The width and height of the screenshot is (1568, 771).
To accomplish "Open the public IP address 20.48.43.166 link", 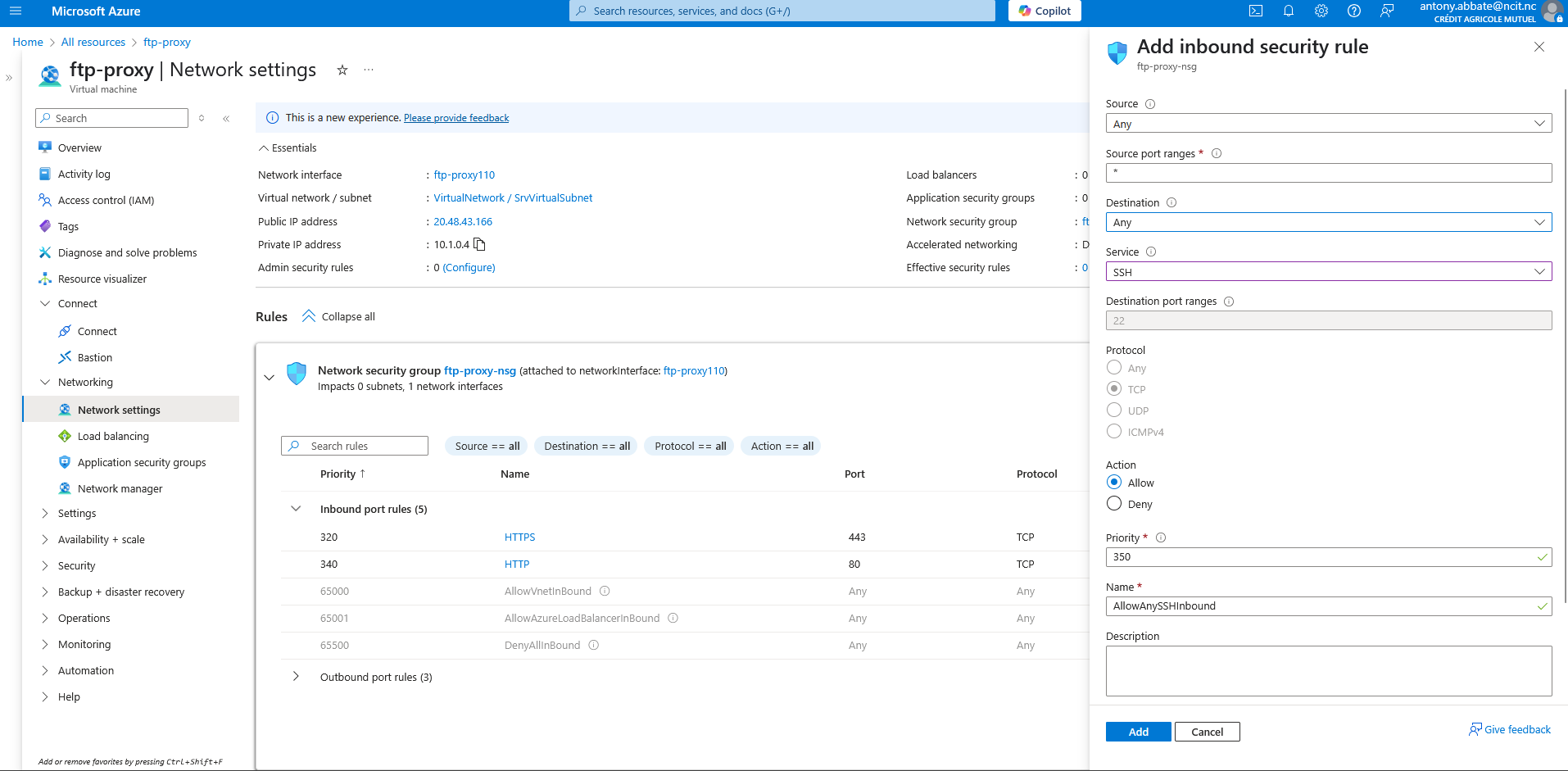I will click(463, 222).
